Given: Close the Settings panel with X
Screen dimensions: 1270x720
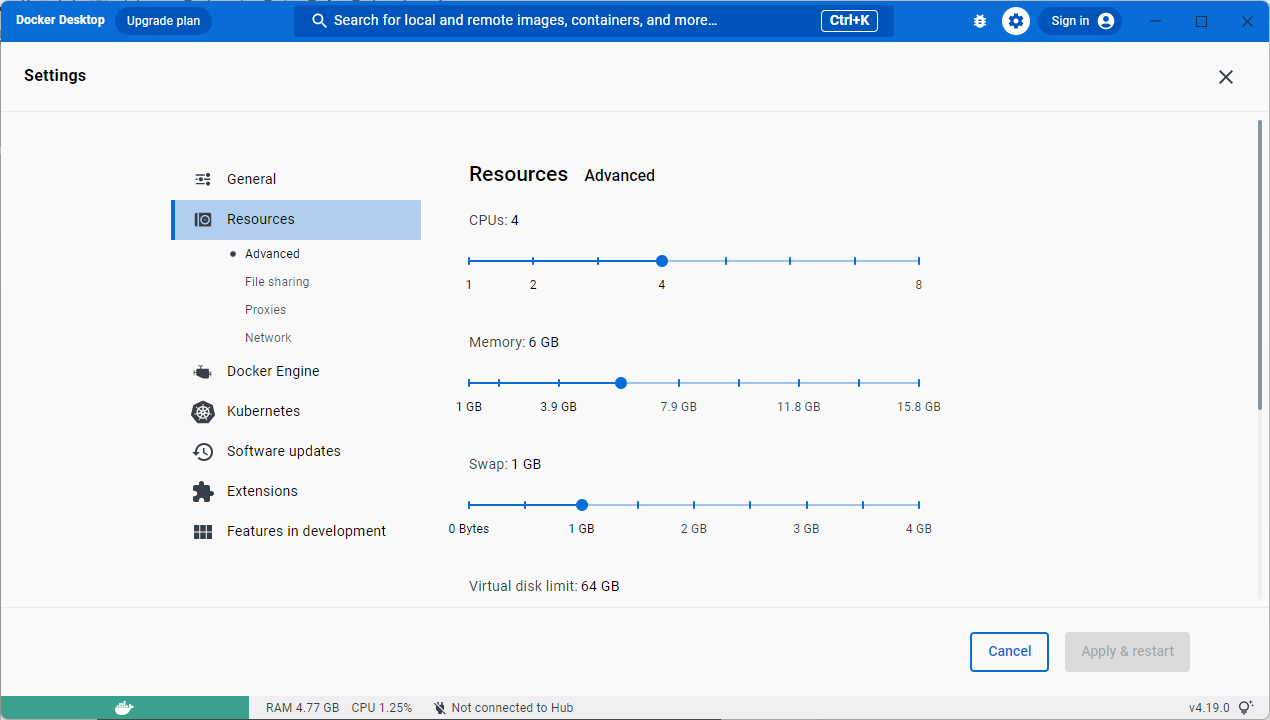Looking at the screenshot, I should tap(1225, 77).
